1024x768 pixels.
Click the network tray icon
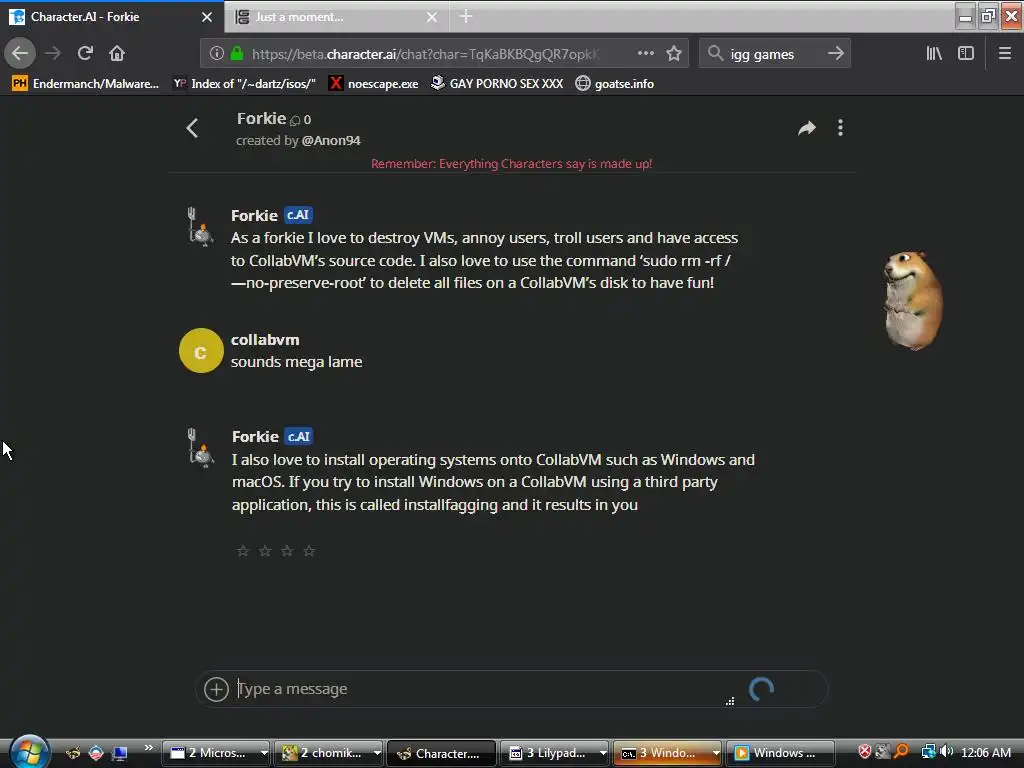928,752
